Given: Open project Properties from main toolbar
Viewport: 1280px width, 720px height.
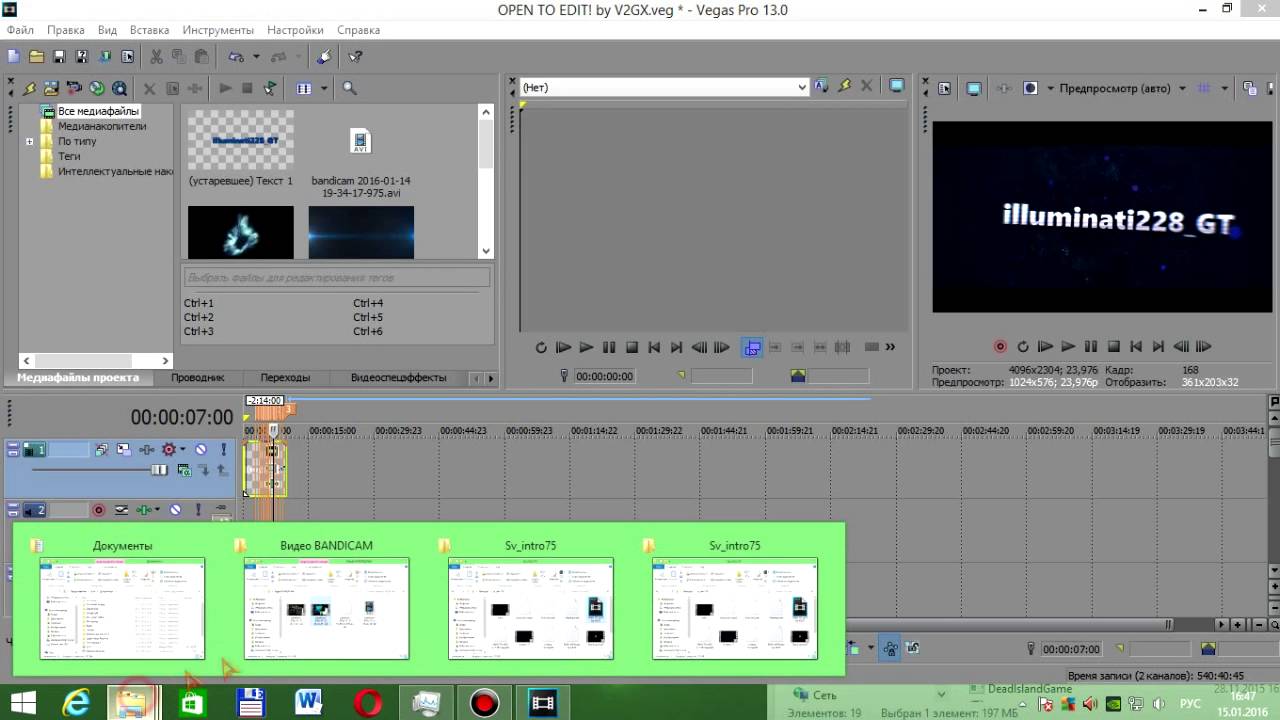Looking at the screenshot, I should coord(128,57).
